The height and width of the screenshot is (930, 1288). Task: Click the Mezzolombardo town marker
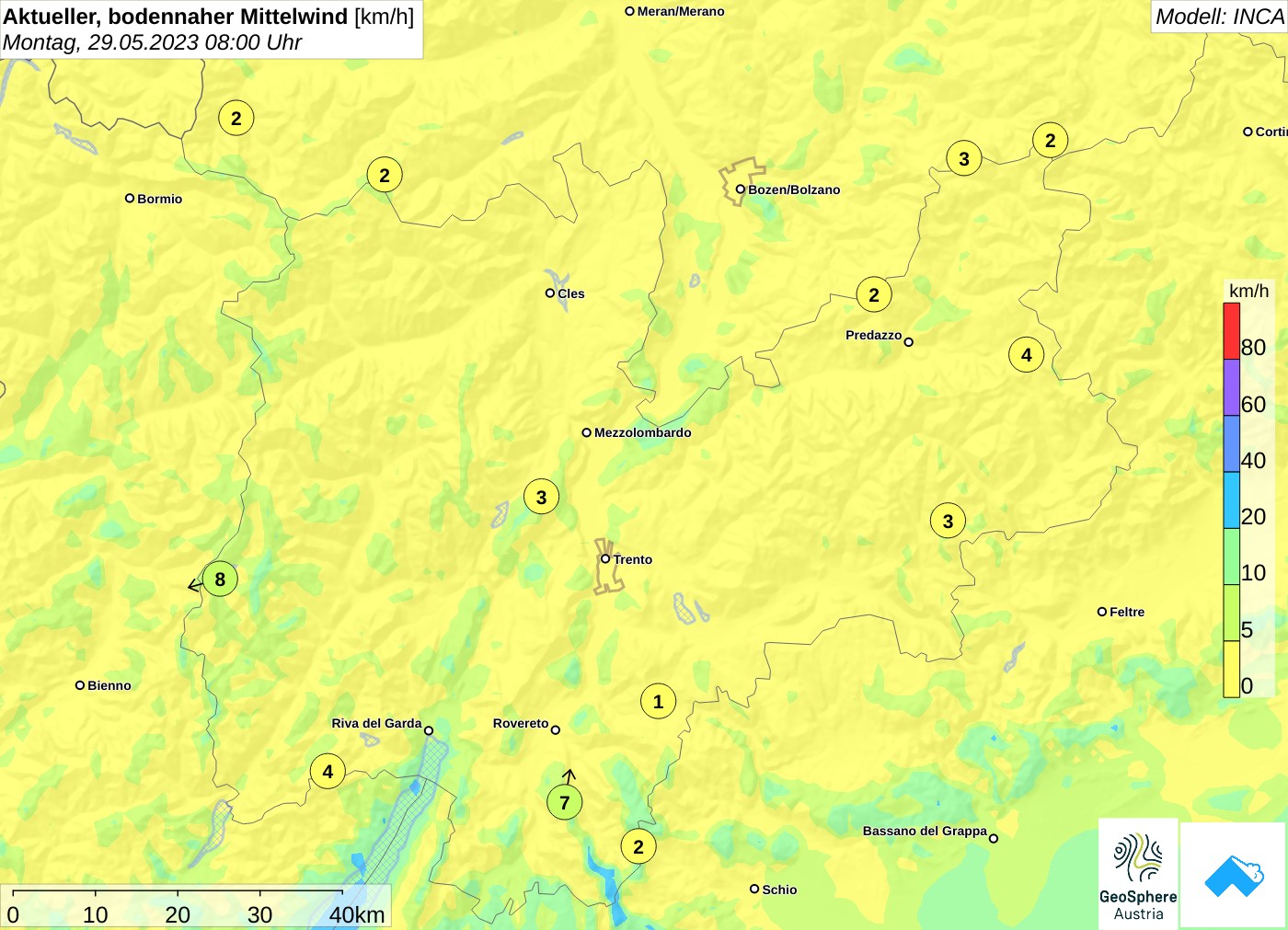586,432
